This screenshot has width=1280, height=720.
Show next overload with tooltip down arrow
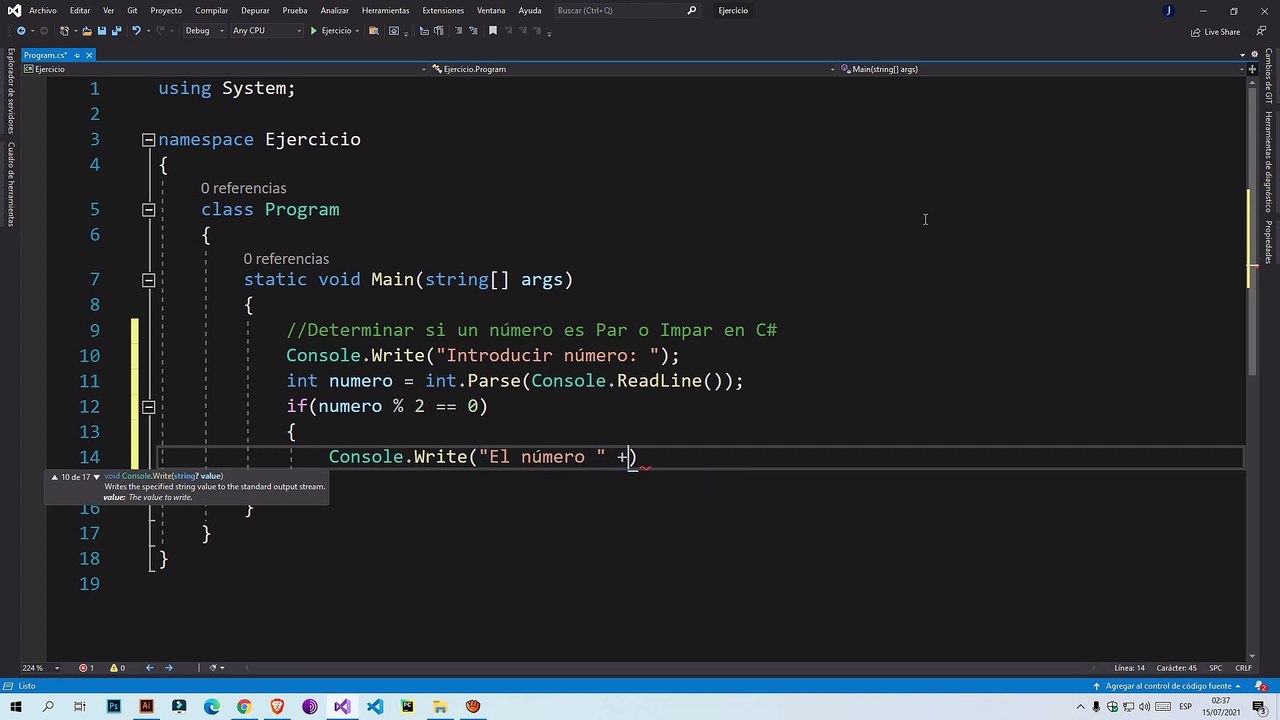click(97, 477)
